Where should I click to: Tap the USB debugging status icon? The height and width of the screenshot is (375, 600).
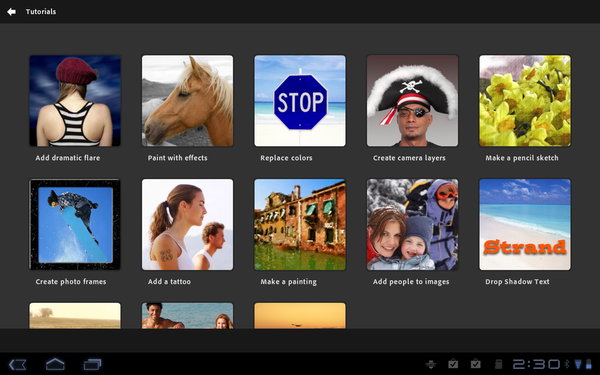(431, 364)
